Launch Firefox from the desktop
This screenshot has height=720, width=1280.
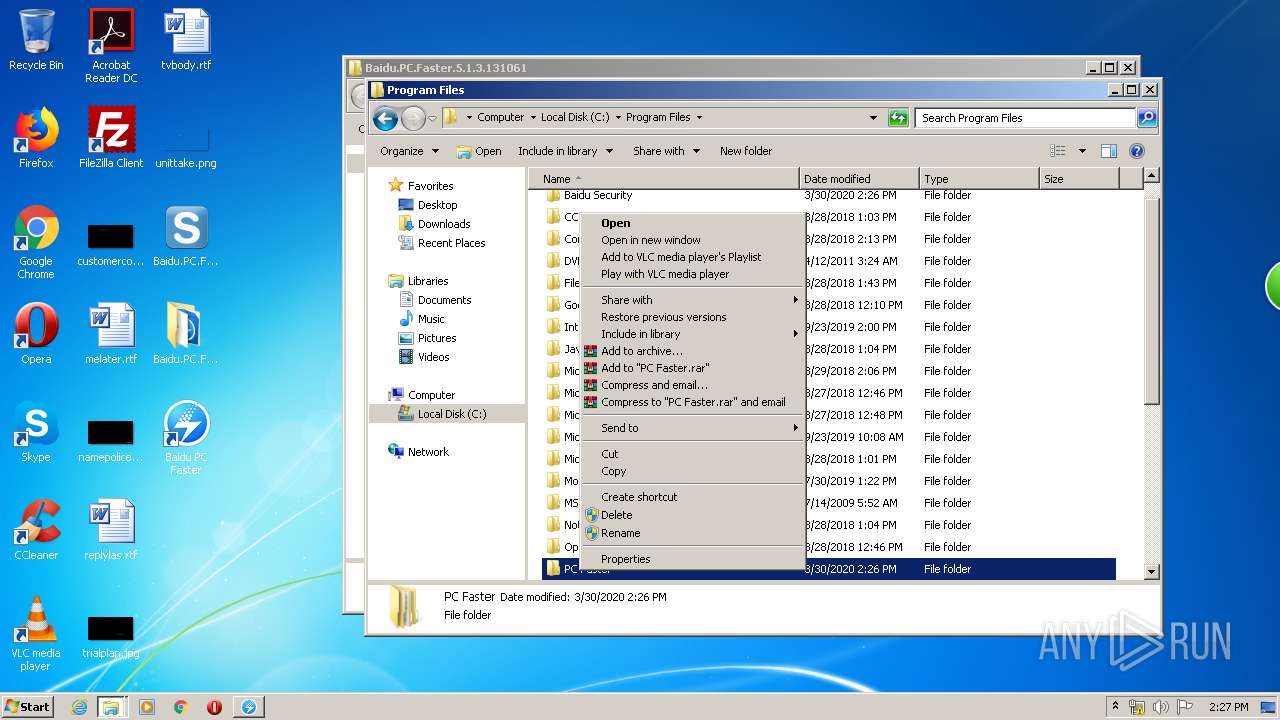36,138
